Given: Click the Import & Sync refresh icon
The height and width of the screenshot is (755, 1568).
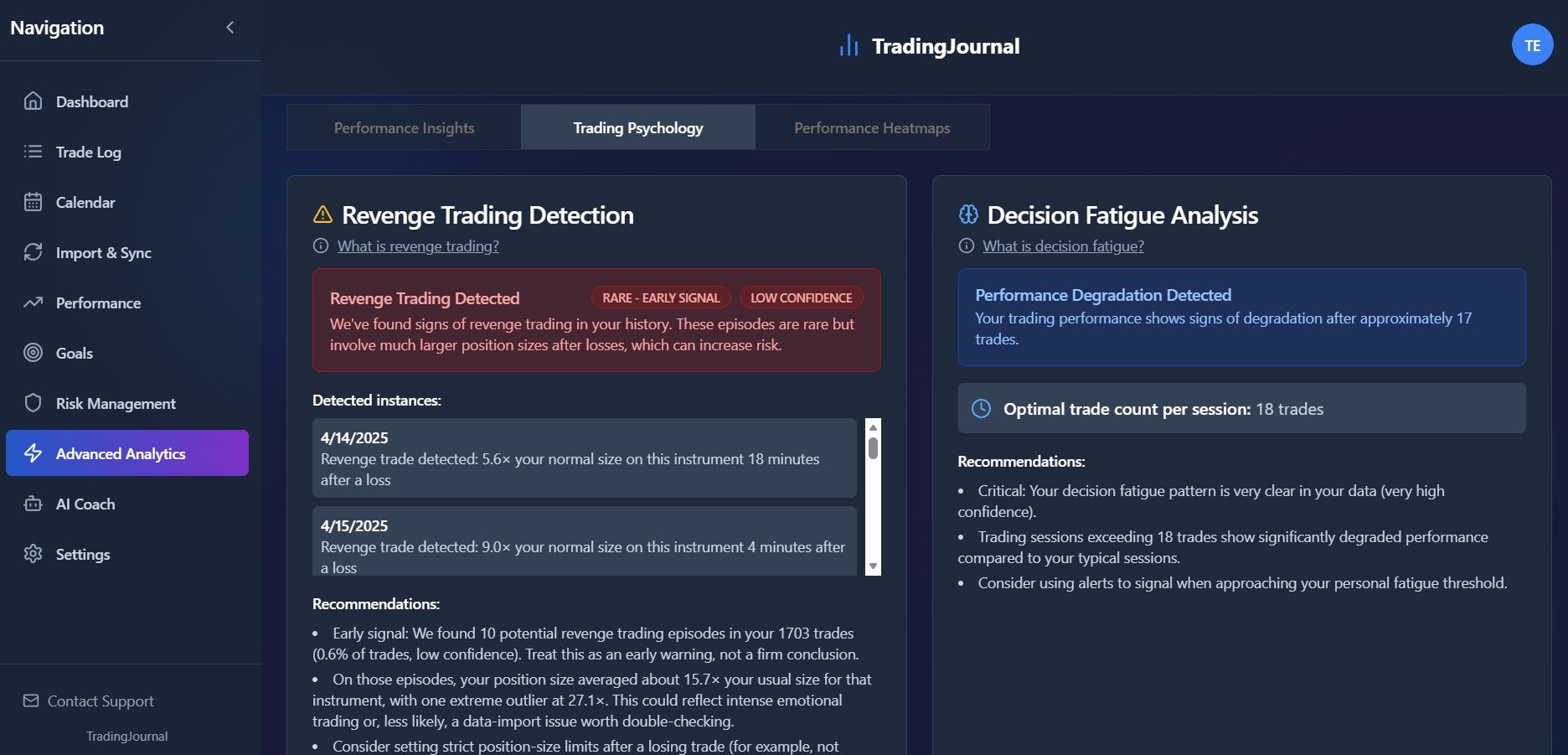Looking at the screenshot, I should click(32, 252).
